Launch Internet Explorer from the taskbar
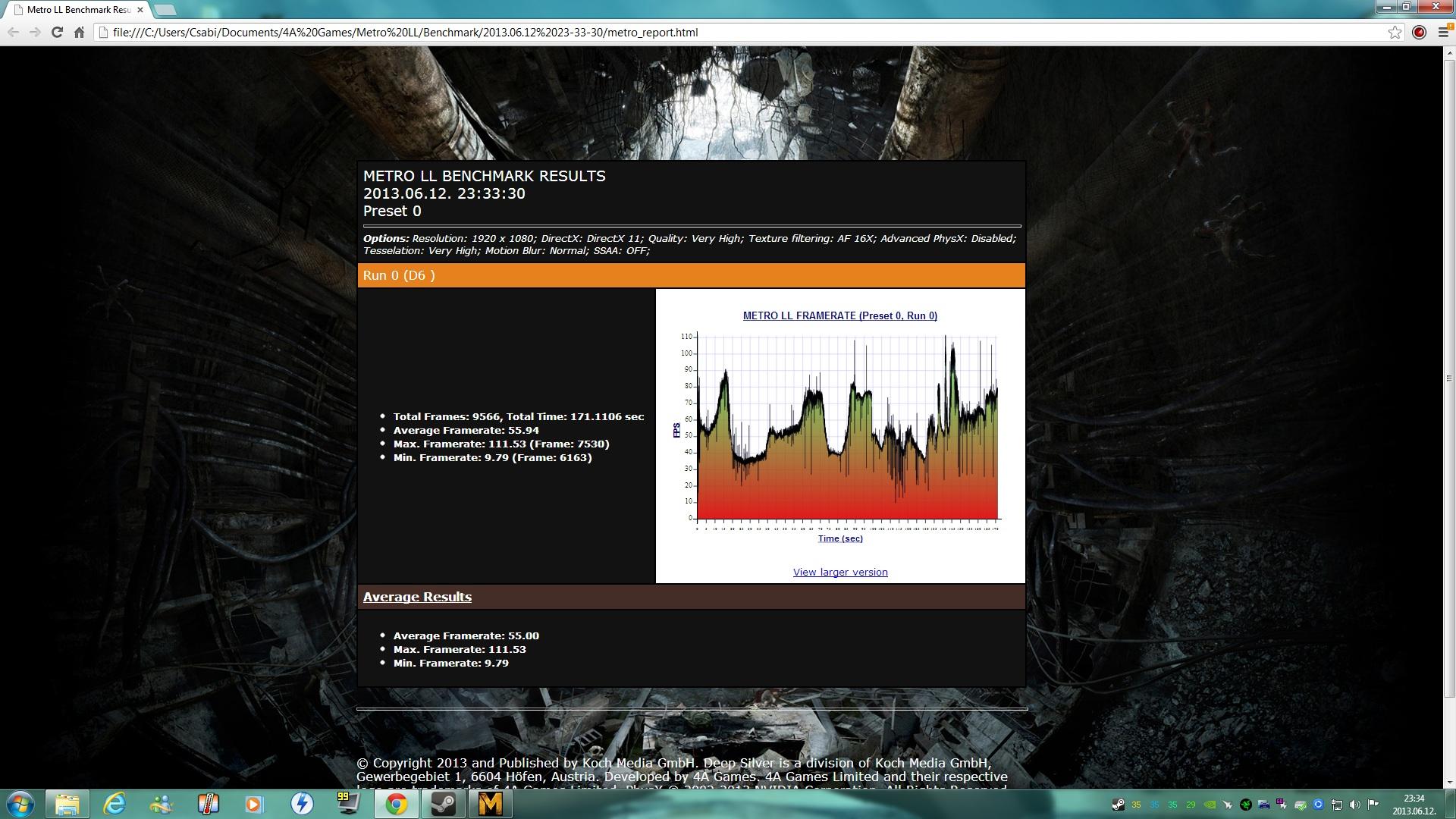Viewport: 1456px width, 819px height. click(x=115, y=804)
